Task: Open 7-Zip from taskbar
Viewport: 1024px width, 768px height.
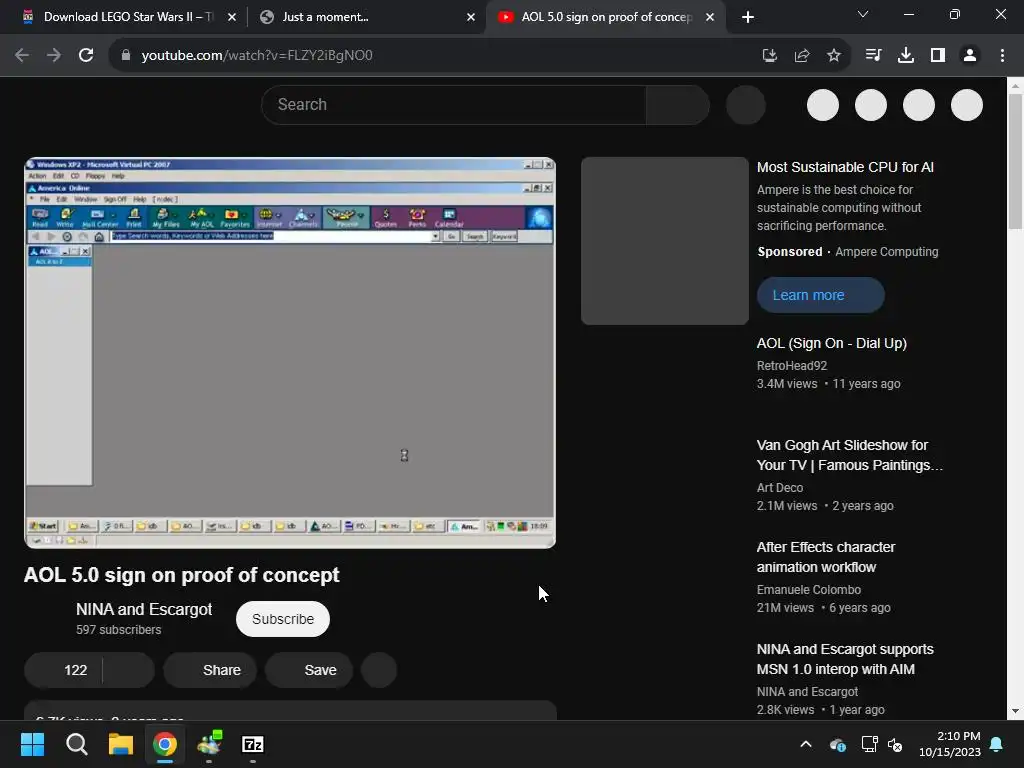Action: (253, 744)
